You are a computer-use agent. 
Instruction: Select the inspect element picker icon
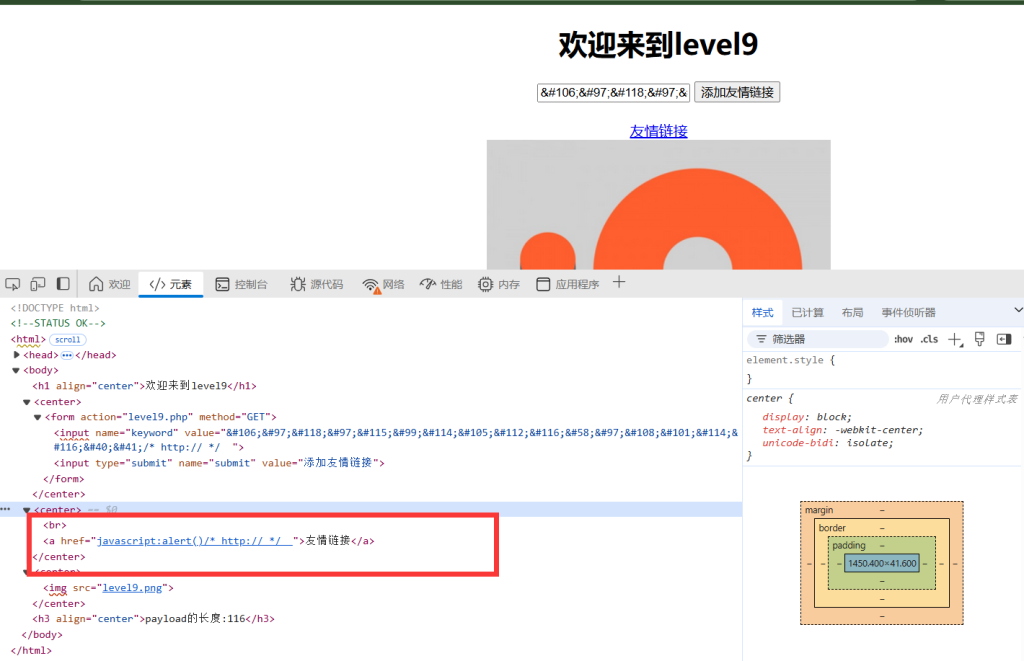(12, 284)
